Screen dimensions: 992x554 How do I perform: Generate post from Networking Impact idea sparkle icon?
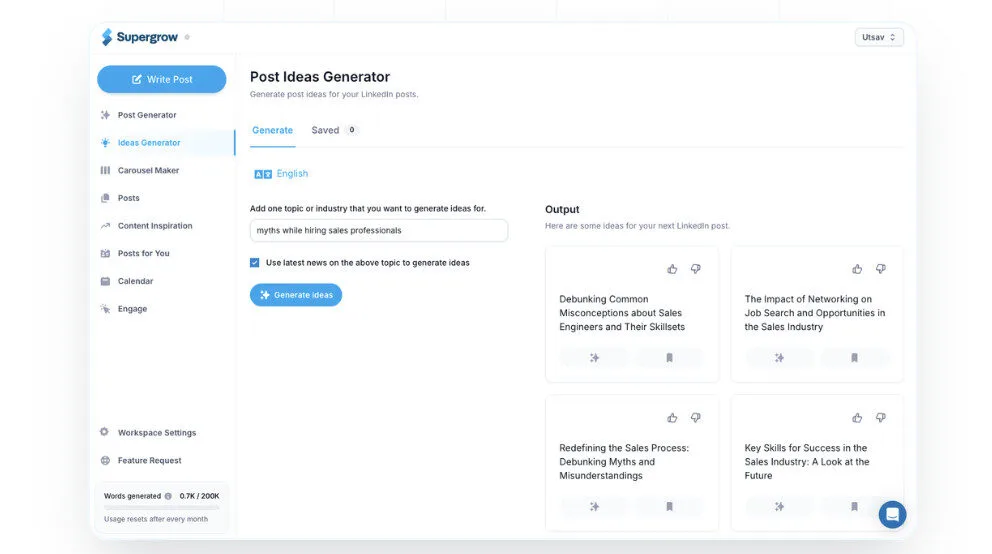(779, 358)
